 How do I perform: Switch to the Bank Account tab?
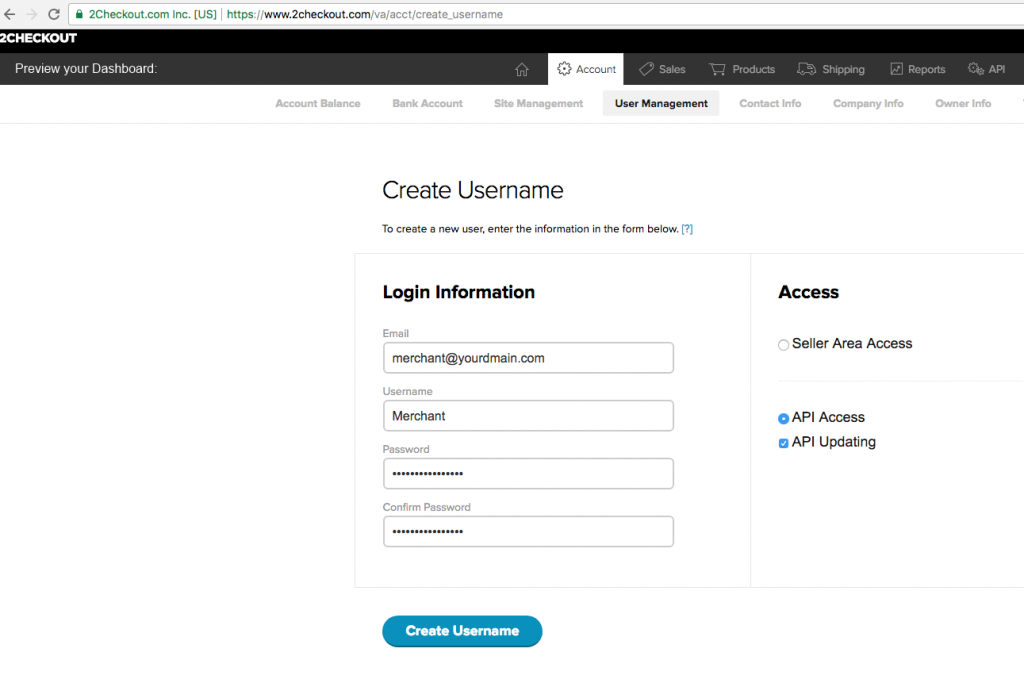427,103
